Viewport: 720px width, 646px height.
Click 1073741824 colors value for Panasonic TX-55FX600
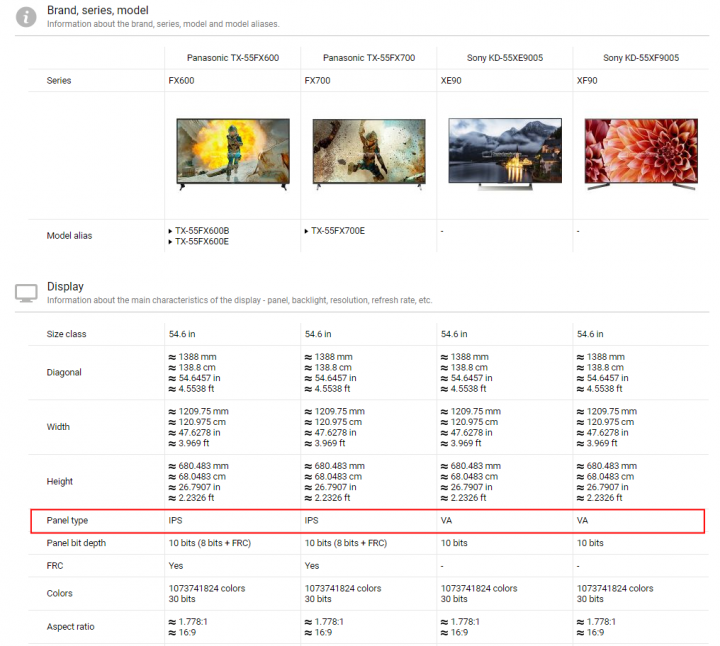[x=207, y=589]
